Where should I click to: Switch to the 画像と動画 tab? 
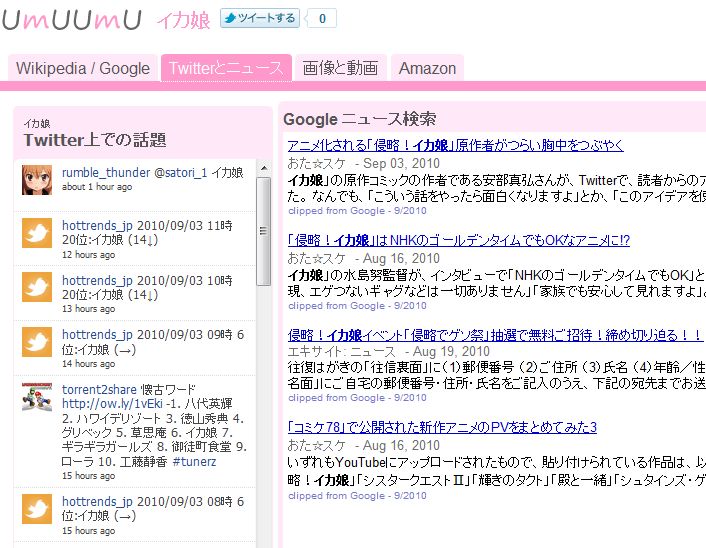click(x=340, y=68)
